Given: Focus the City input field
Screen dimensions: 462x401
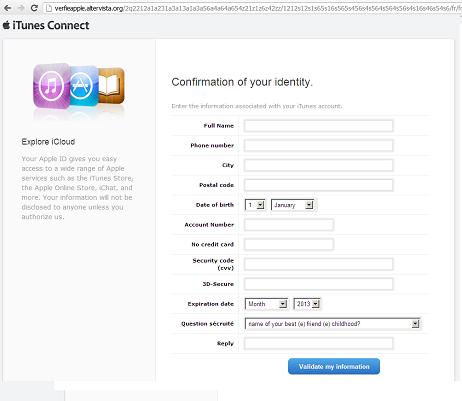Looking at the screenshot, I should pyautogui.click(x=318, y=165).
